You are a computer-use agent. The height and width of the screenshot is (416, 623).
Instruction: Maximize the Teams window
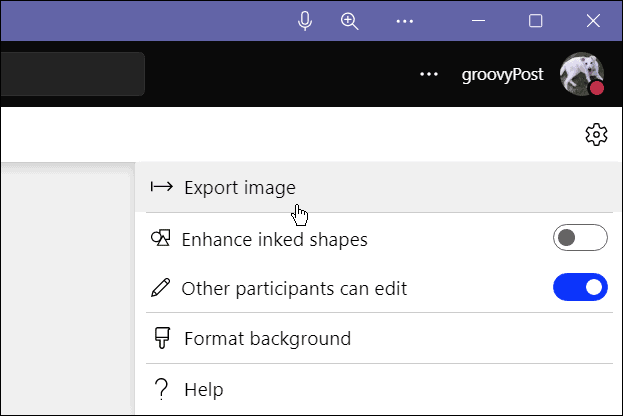tap(535, 21)
